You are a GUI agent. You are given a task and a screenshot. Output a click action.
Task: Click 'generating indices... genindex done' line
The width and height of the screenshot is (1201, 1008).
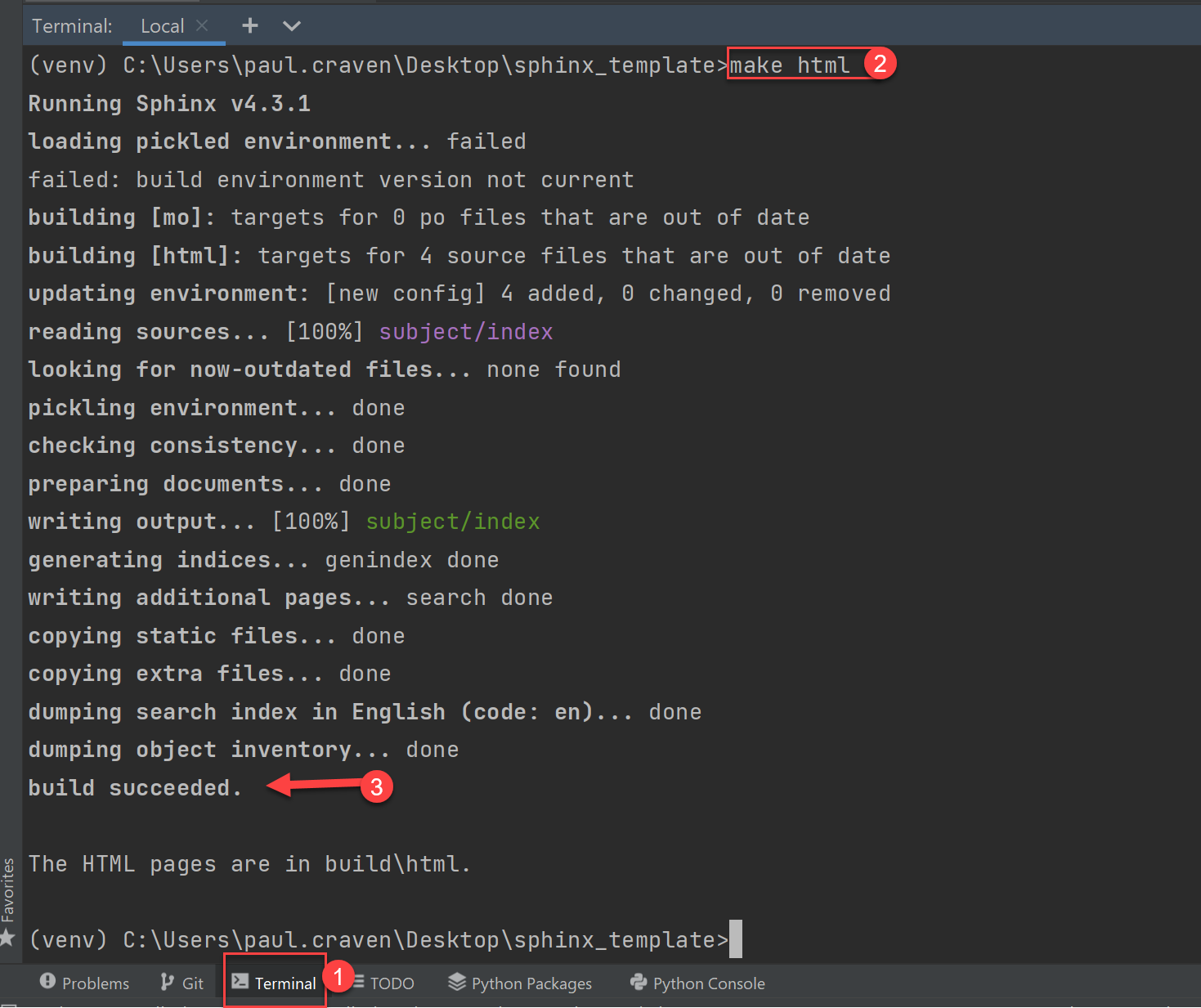pos(263,560)
